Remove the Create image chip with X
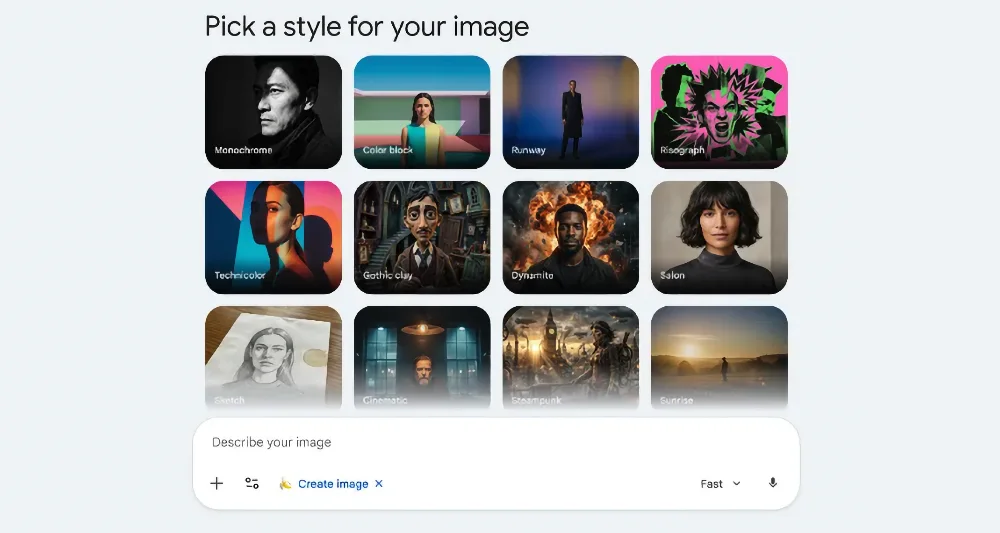1000x533 pixels. click(x=379, y=484)
